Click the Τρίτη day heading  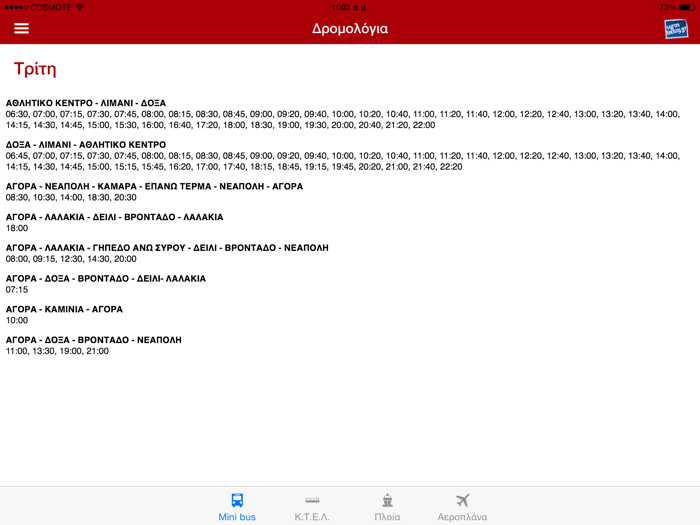tap(35, 69)
